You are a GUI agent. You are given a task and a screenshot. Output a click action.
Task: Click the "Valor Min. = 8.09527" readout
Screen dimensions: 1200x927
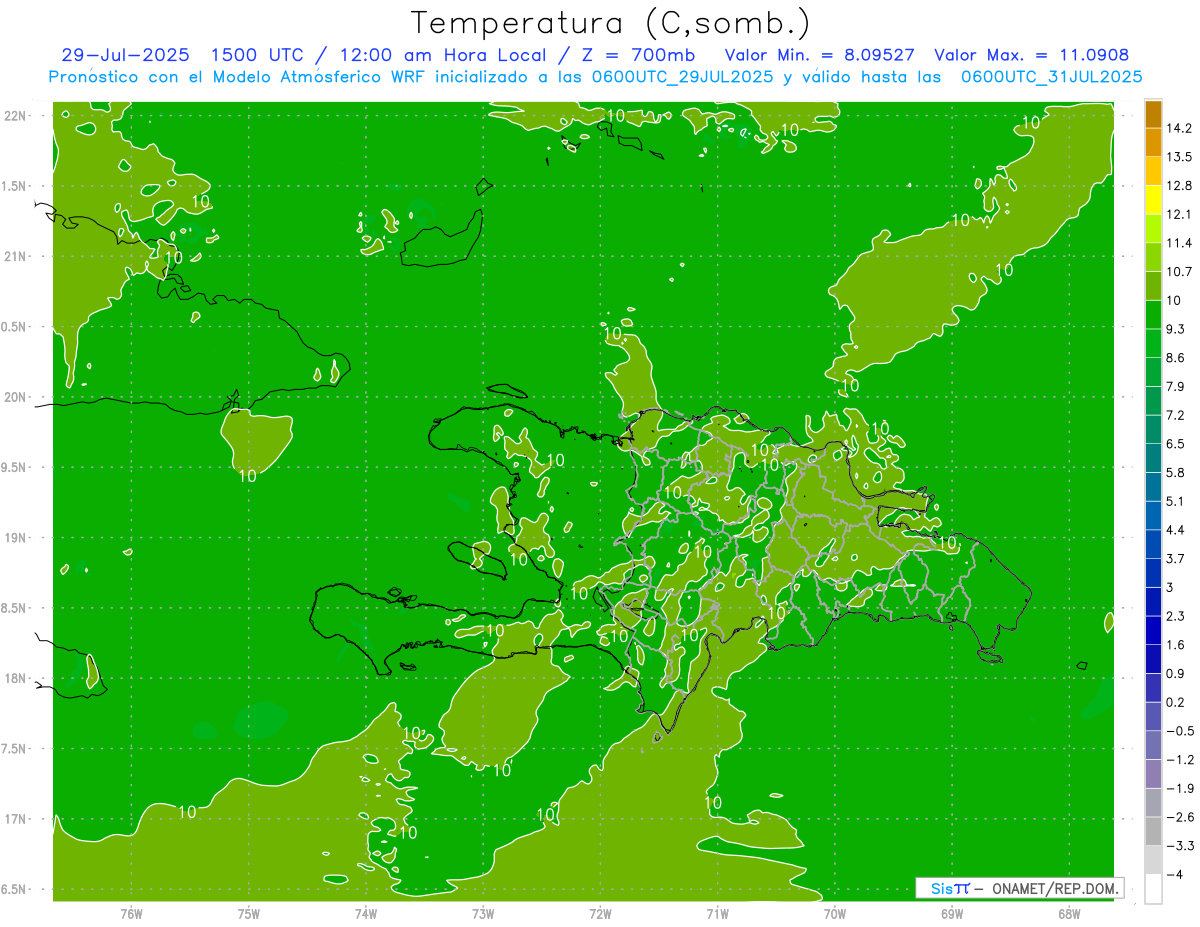(820, 55)
